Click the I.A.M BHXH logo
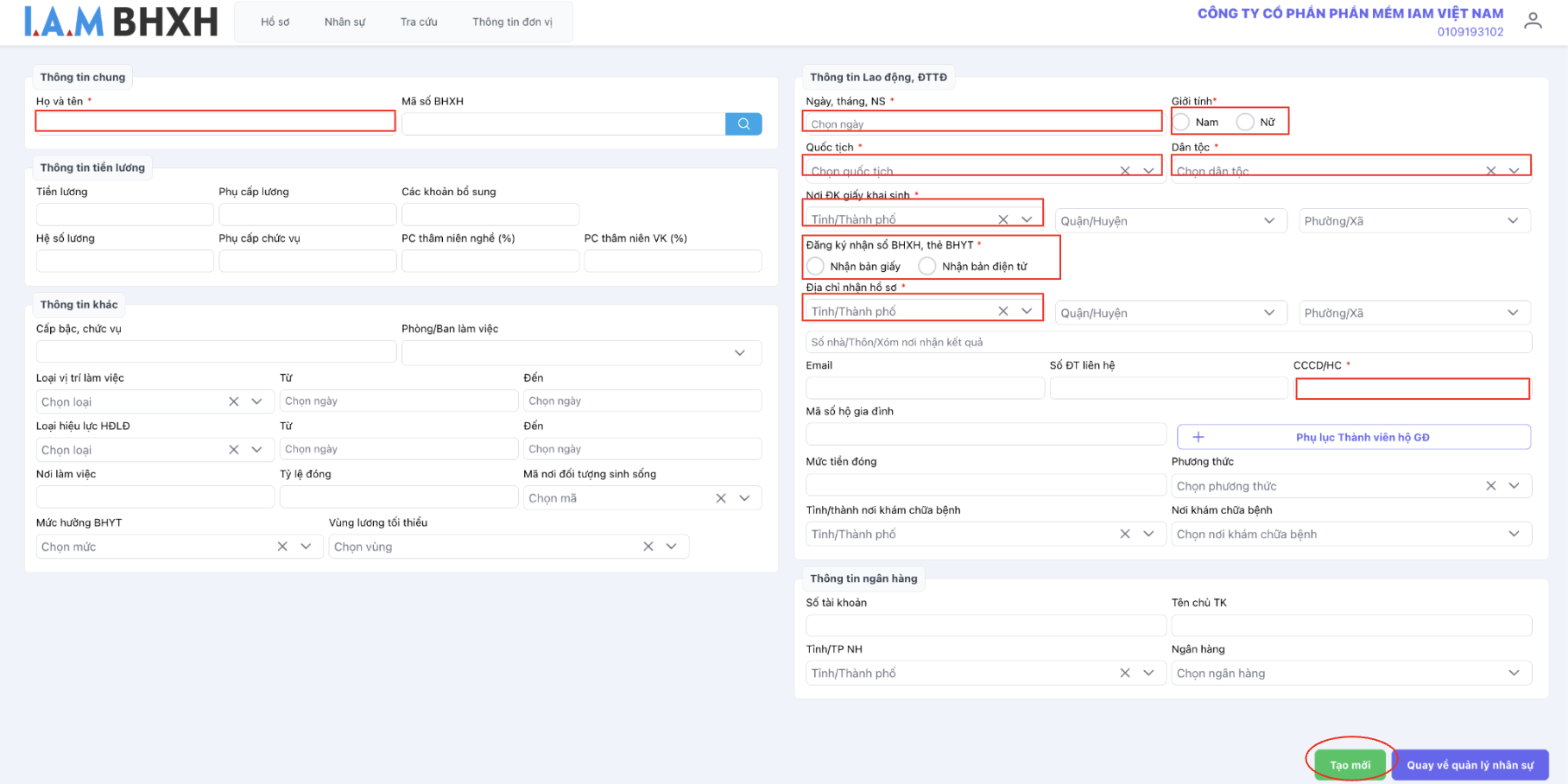The width and height of the screenshot is (1568, 784). [x=121, y=22]
